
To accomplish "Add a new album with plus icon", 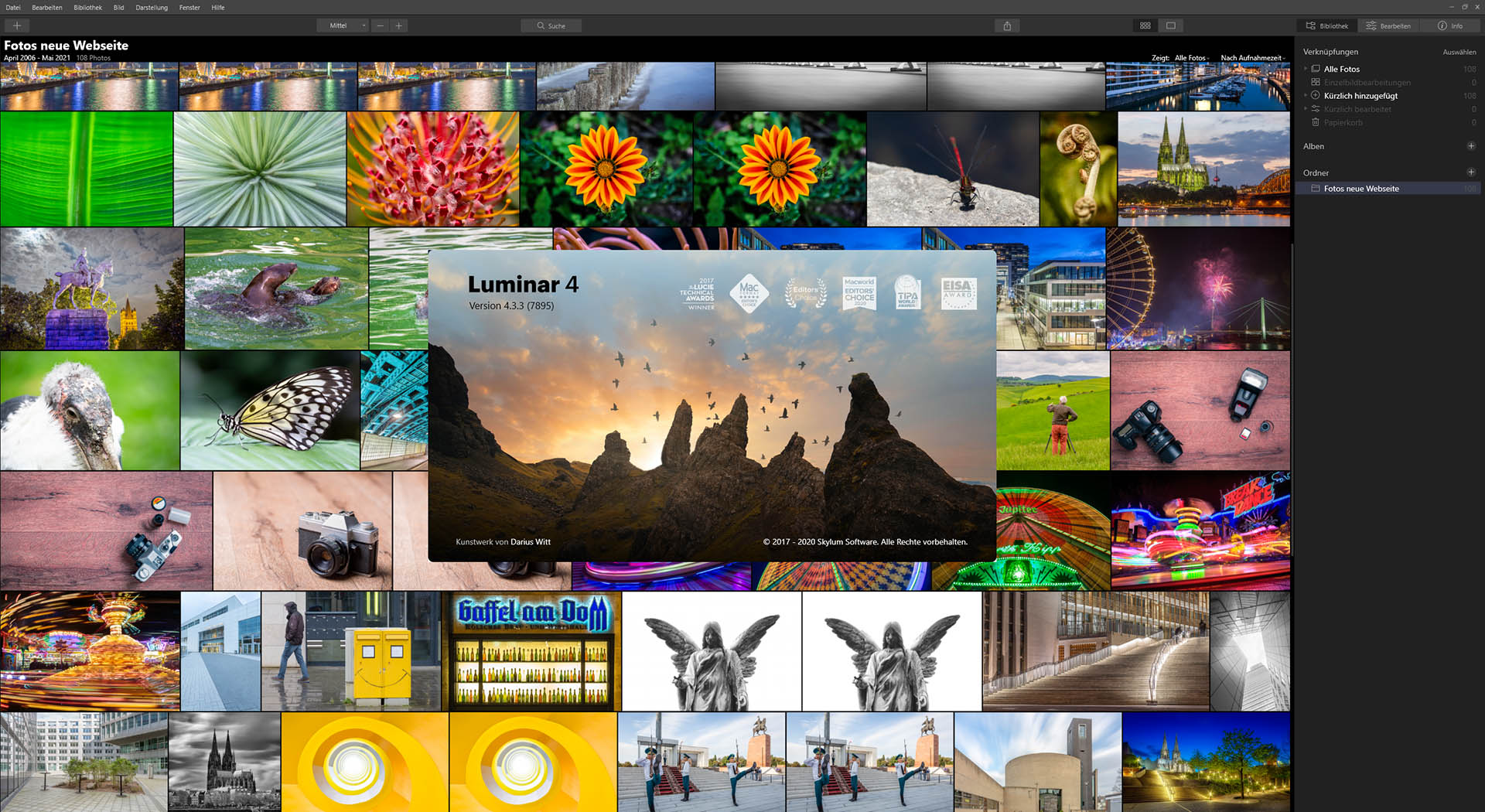I will [1470, 146].
